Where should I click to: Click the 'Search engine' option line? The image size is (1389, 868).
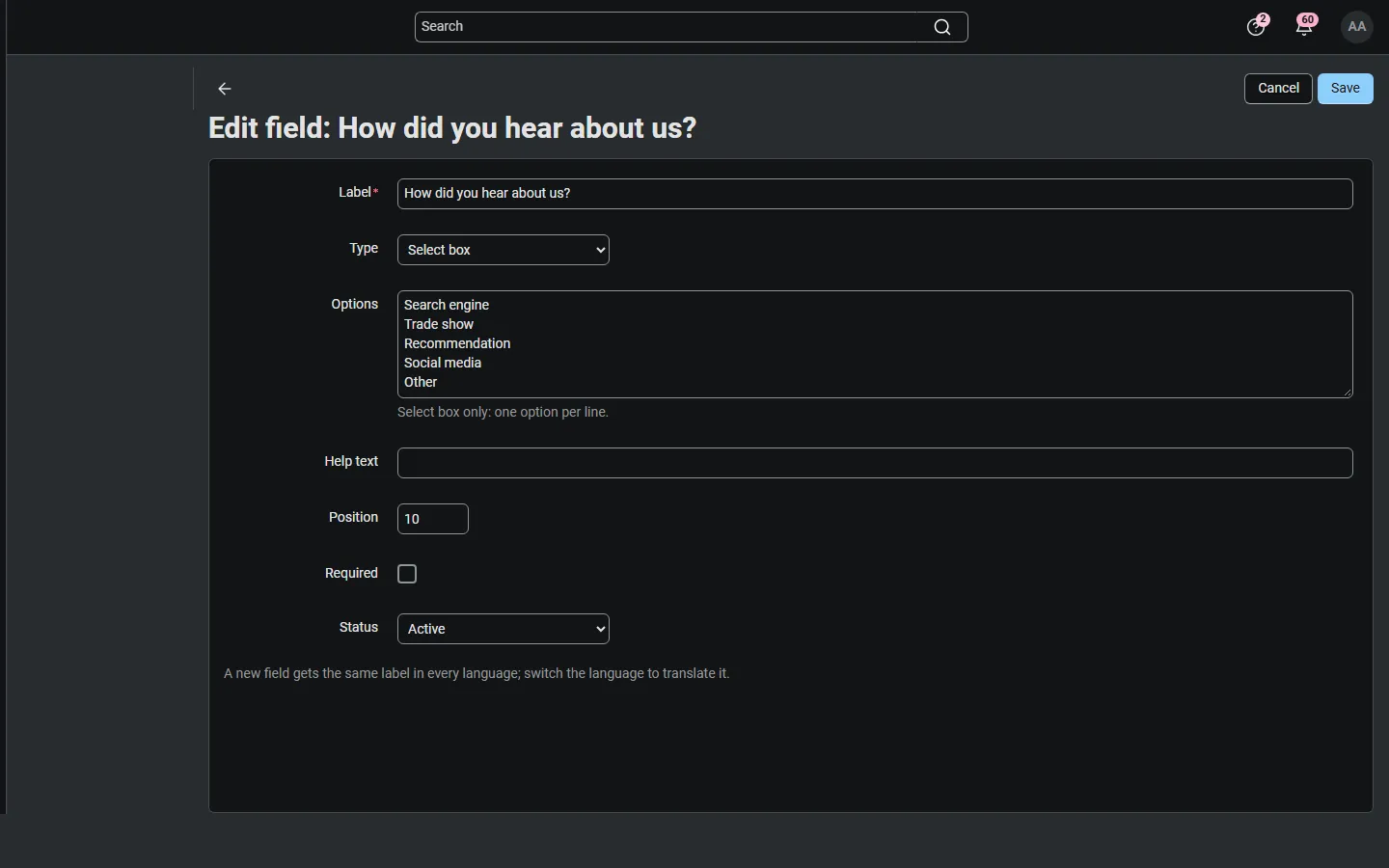tap(447, 306)
